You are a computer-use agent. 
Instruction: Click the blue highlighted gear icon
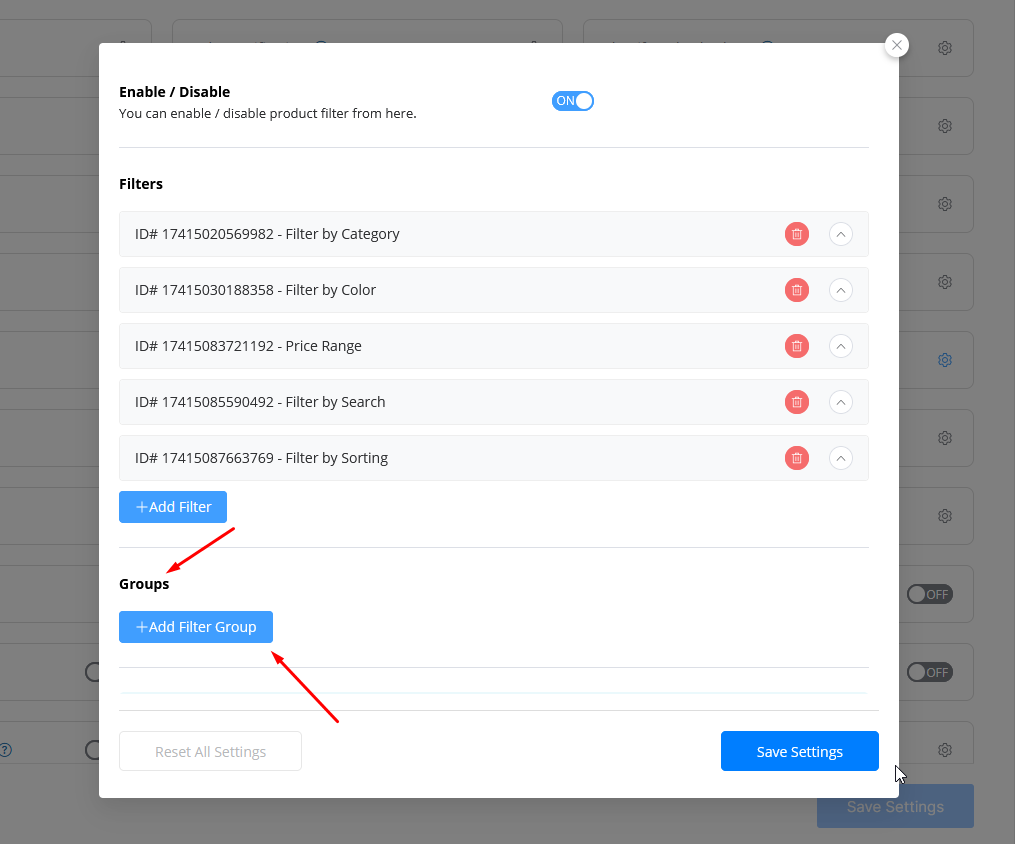coord(944,360)
